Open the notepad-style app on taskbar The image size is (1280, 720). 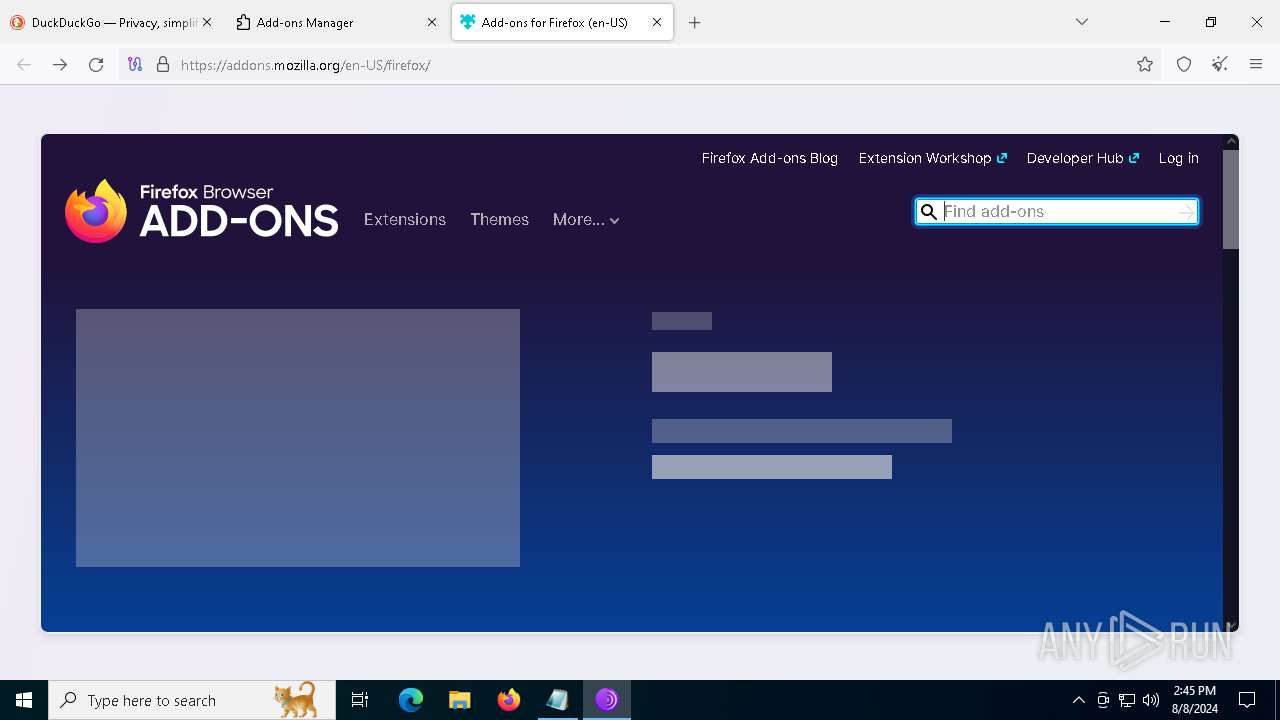pyautogui.click(x=557, y=700)
